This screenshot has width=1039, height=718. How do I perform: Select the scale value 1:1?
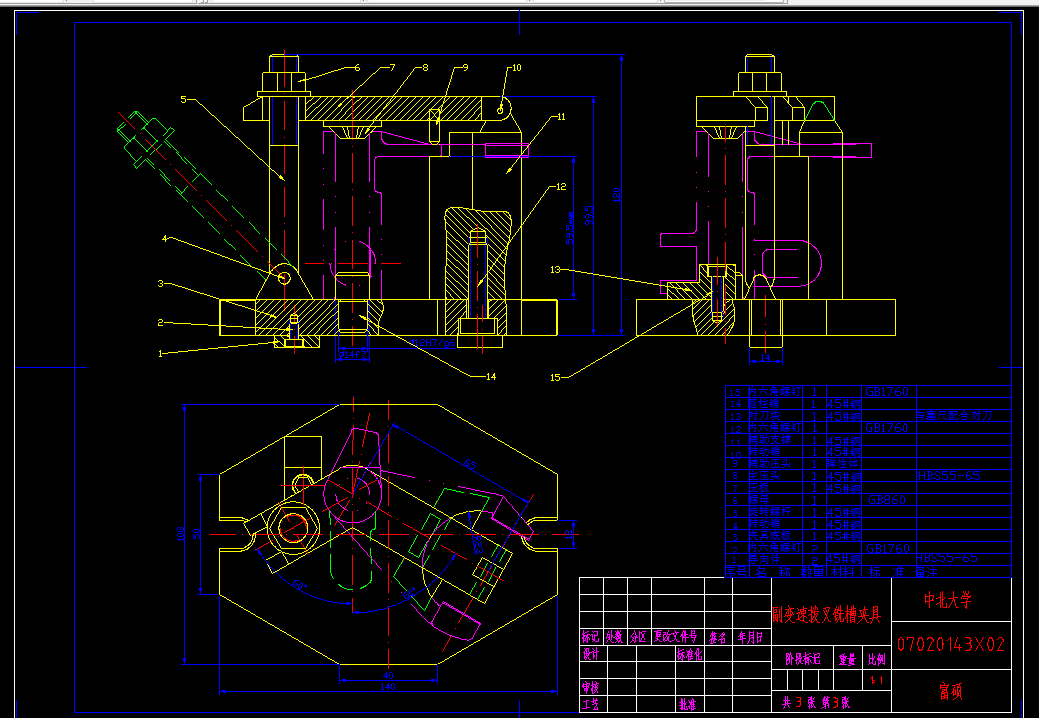coord(876,681)
